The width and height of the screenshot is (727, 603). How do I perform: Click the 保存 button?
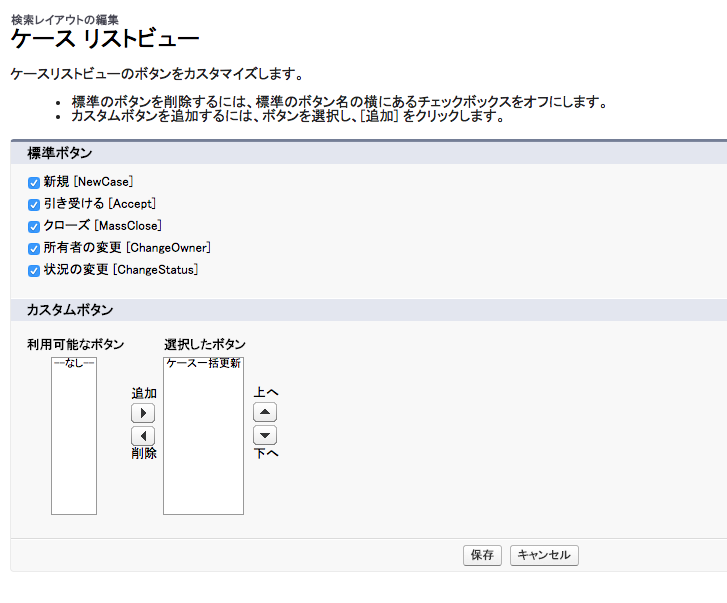pos(482,555)
